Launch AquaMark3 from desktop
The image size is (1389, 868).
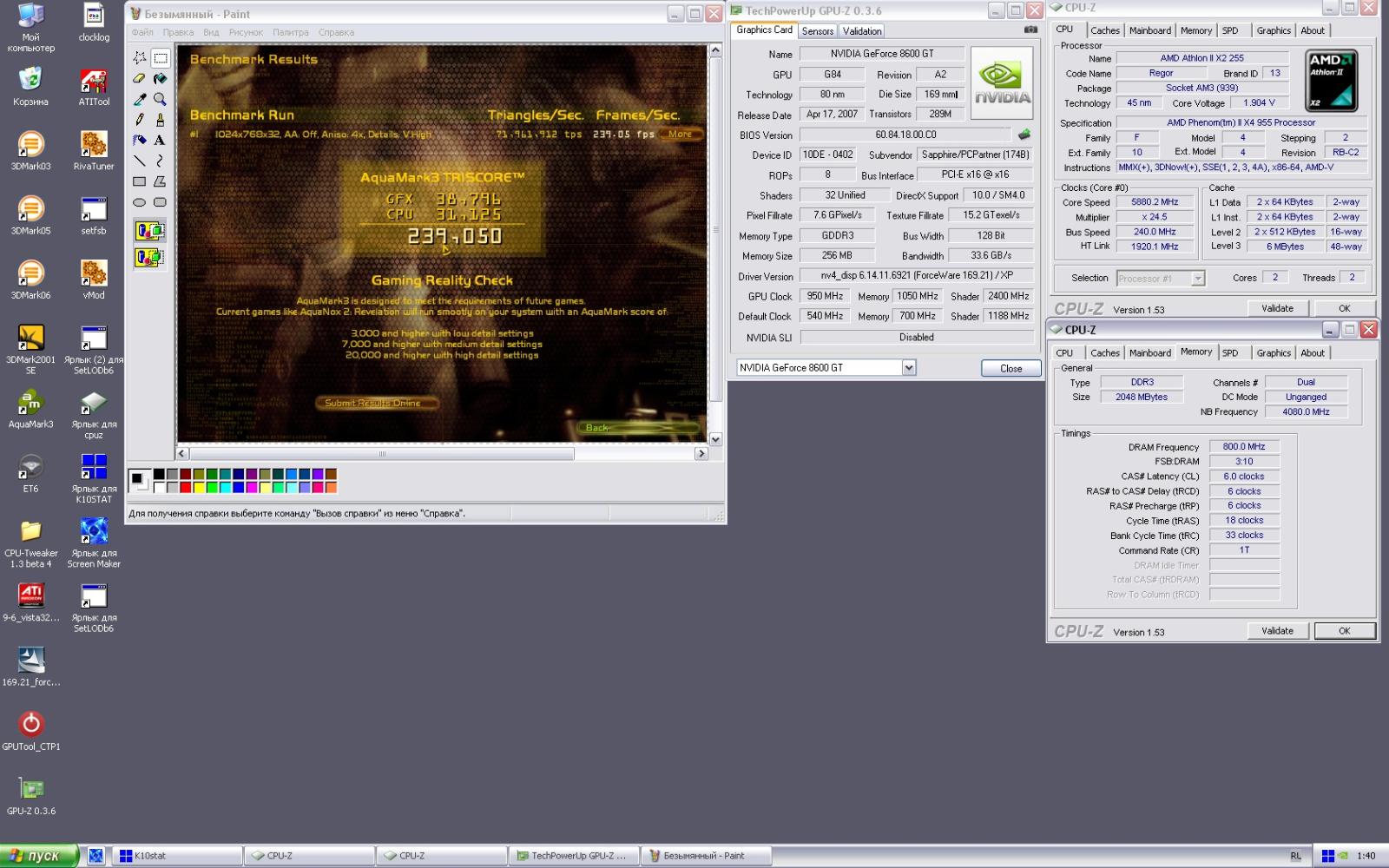pyautogui.click(x=30, y=409)
